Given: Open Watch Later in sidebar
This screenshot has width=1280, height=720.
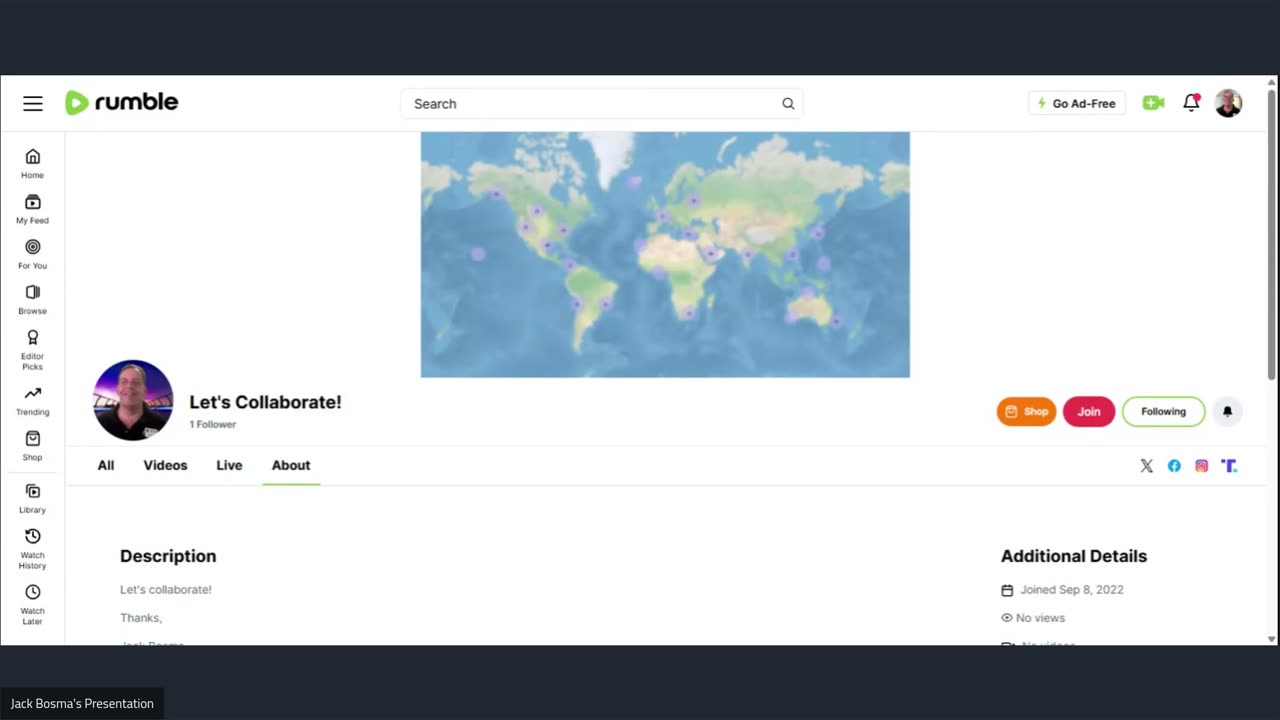Looking at the screenshot, I should (33, 604).
